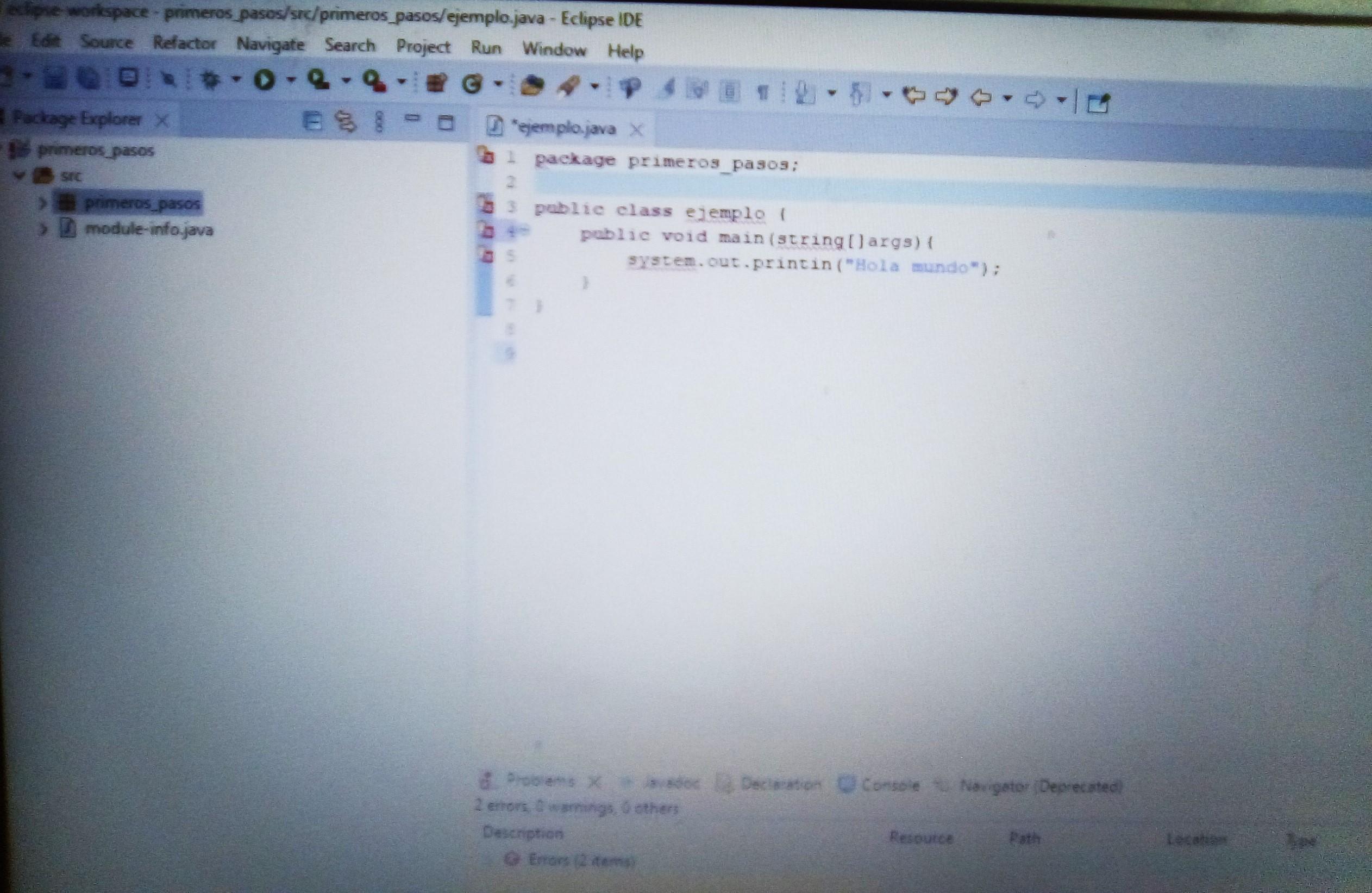Minimize the Package Explorer view

pos(412,118)
